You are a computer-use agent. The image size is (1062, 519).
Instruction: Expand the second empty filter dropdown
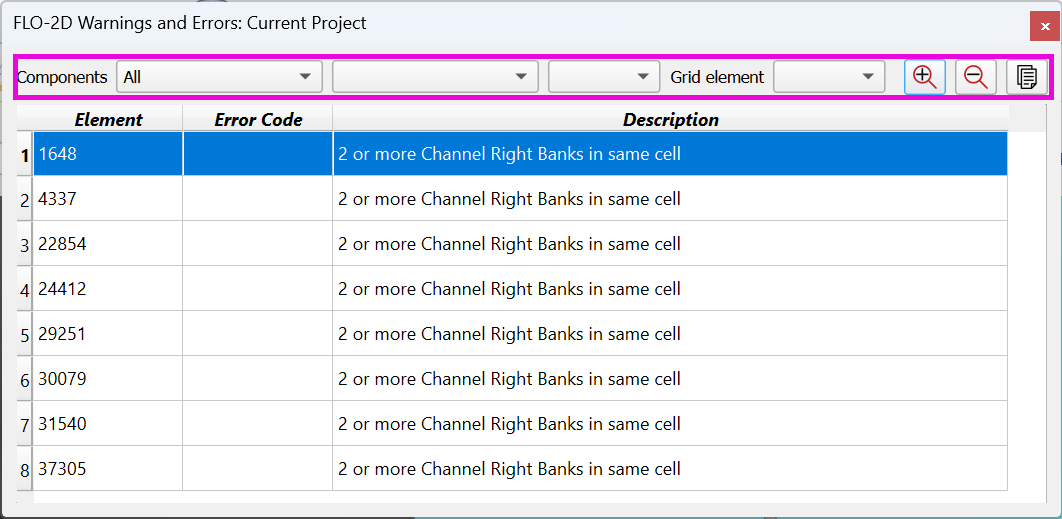[435, 77]
